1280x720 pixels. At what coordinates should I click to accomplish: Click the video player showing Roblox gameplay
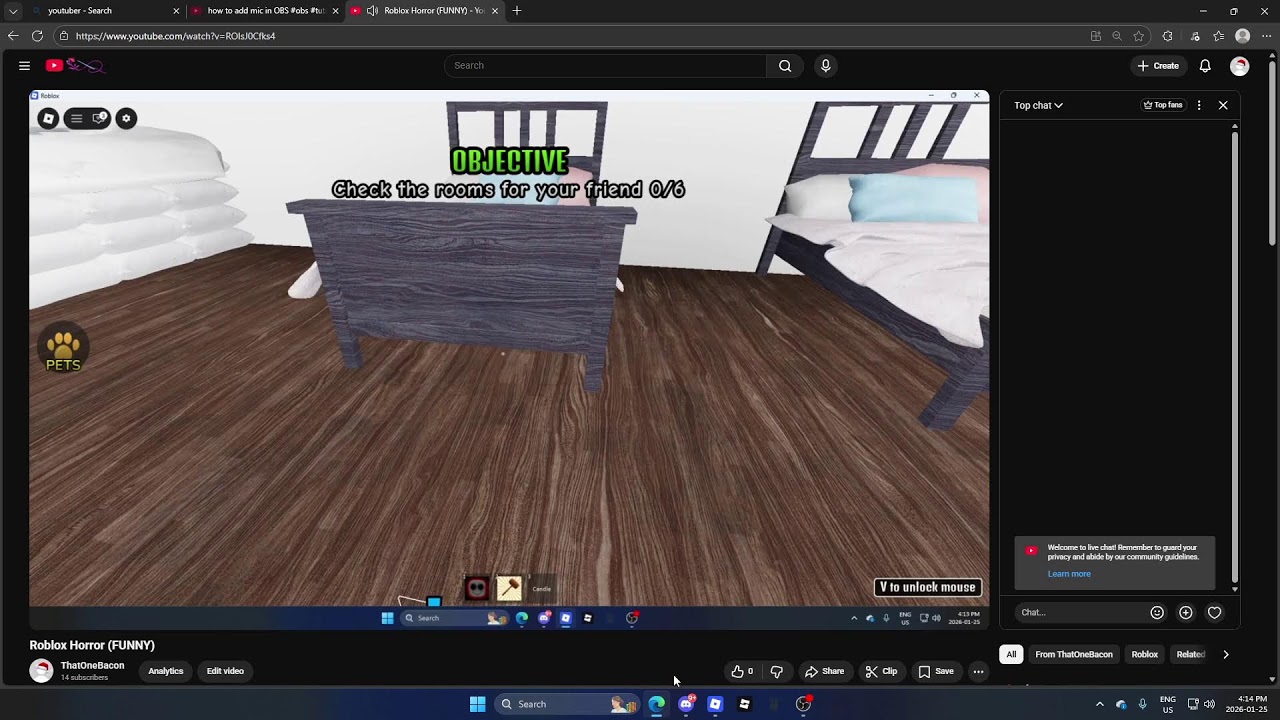tap(509, 360)
